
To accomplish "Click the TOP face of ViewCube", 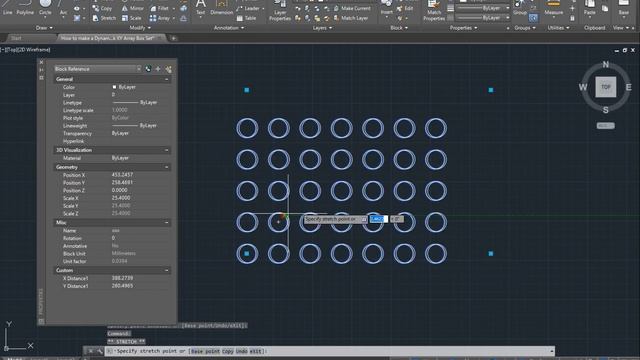I will pos(606,87).
